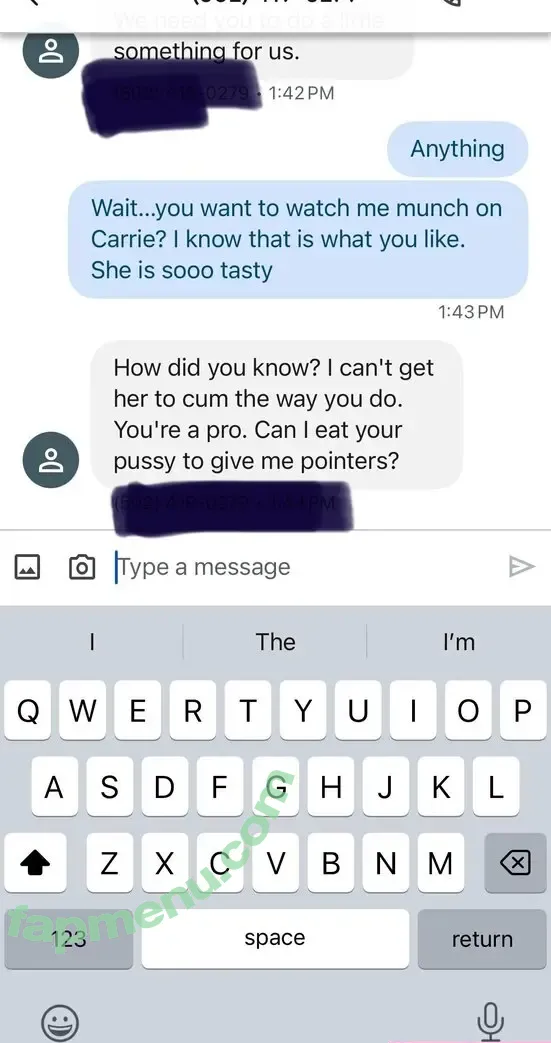Tap the send arrow icon
Viewport: 551px width, 1043px height.
[x=522, y=567]
